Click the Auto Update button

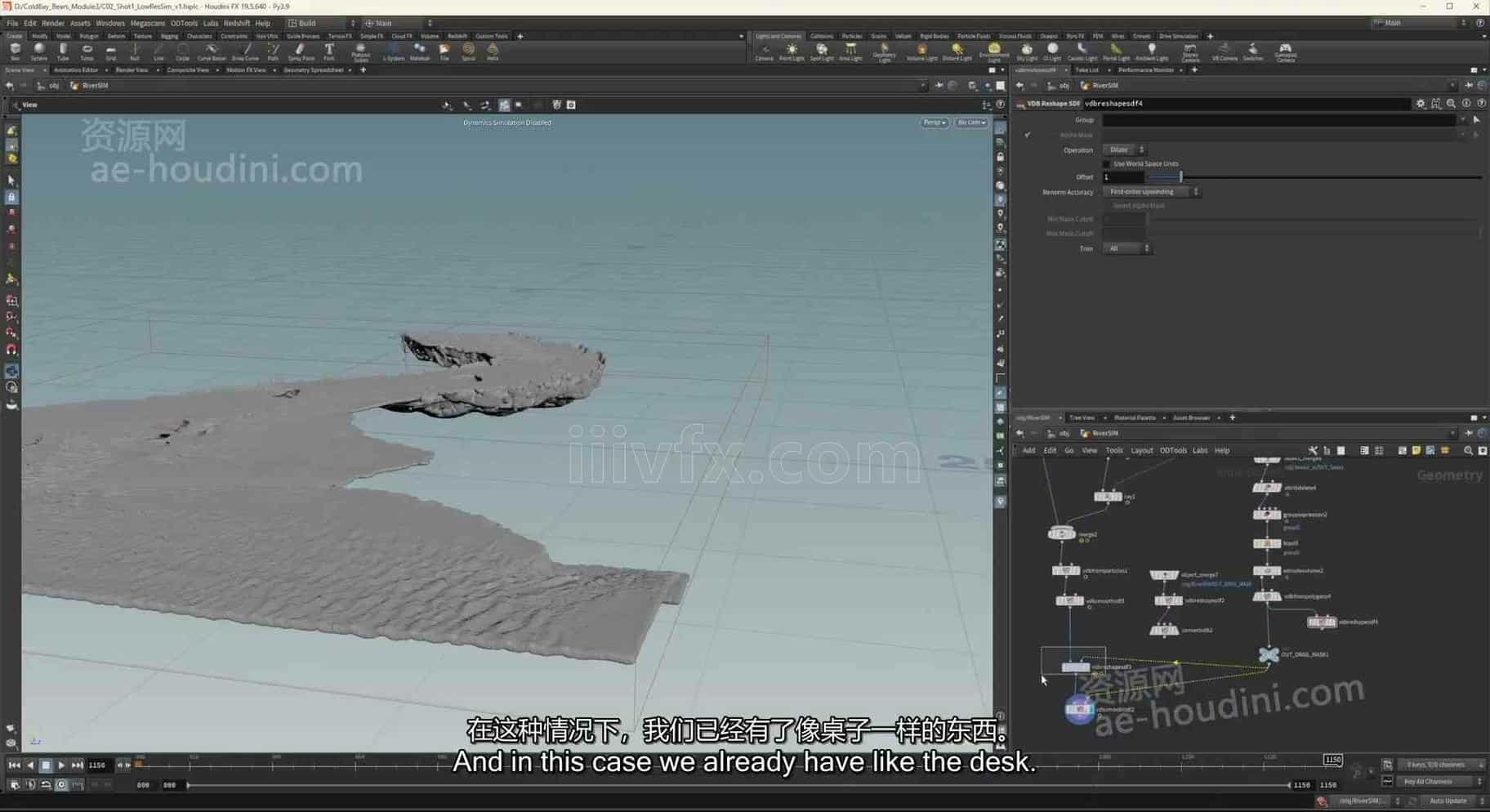(1448, 801)
